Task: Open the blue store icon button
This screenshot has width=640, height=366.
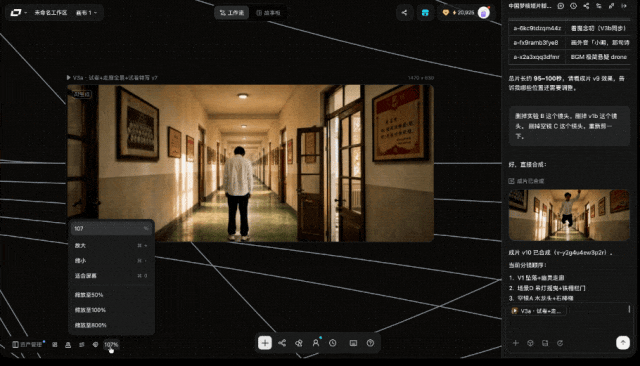Action: pos(425,13)
